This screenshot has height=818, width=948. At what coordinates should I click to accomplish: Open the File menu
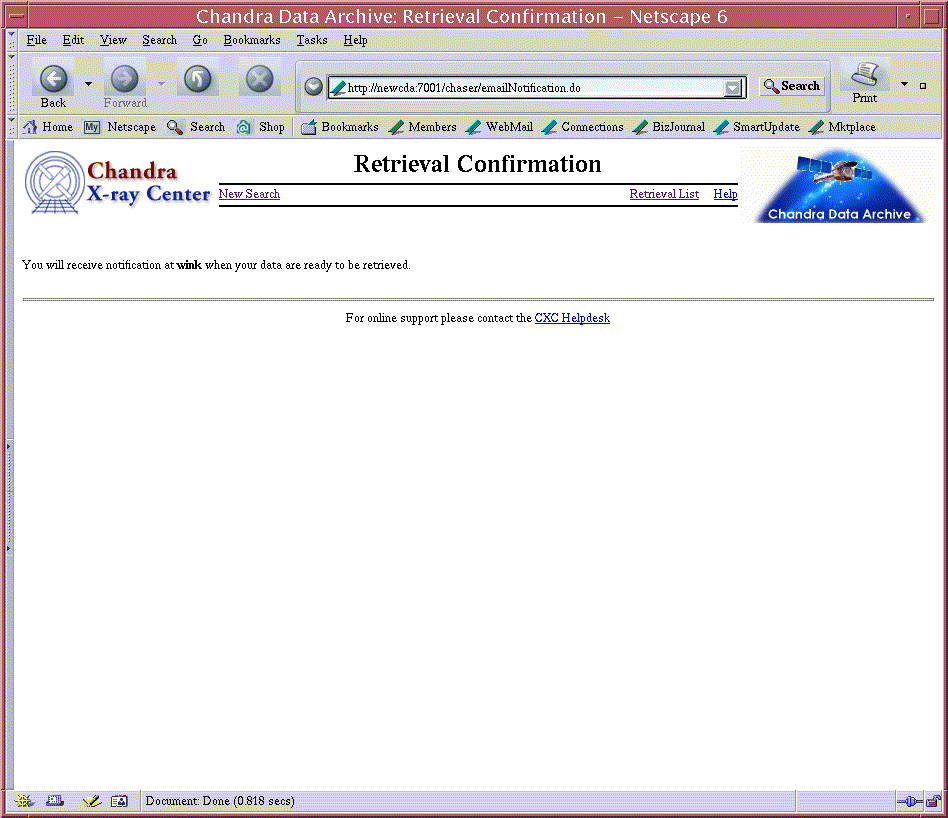(x=36, y=40)
